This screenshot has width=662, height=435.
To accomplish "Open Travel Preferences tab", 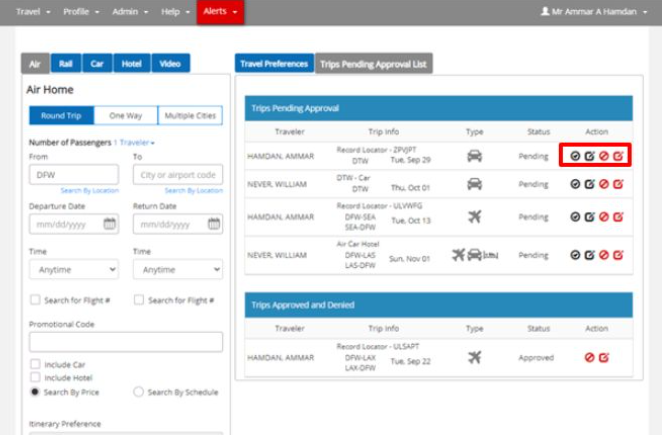I will tap(274, 63).
